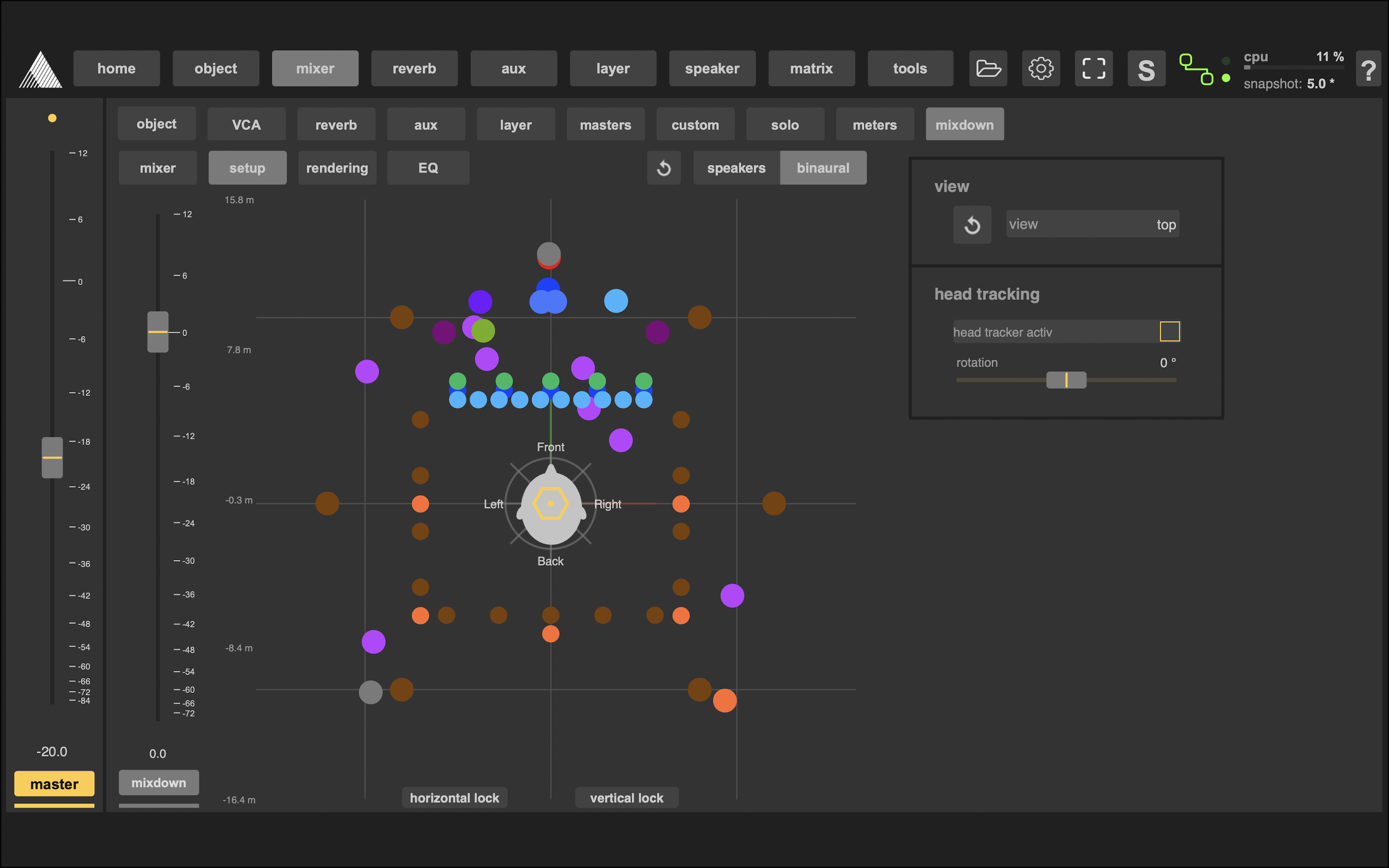Open the mixdown setup sub-tab
This screenshot has height=868, width=1389.
tap(247, 168)
